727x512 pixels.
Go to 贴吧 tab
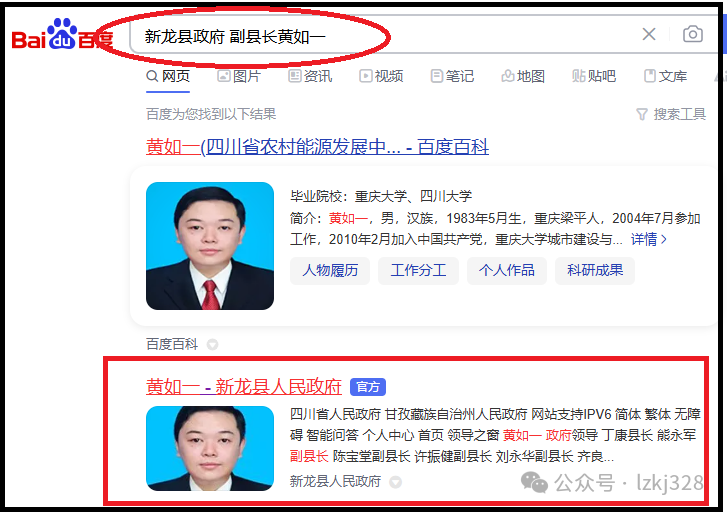594,76
